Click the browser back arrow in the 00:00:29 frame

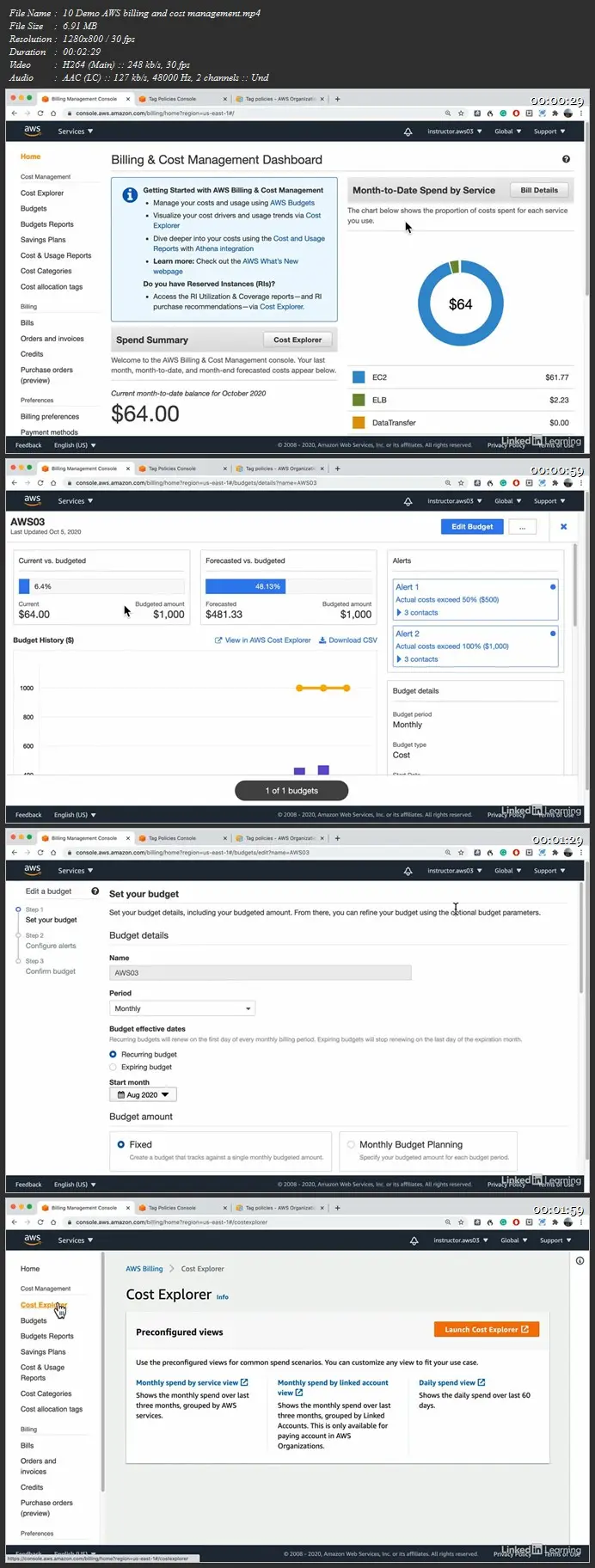pyautogui.click(x=14, y=113)
